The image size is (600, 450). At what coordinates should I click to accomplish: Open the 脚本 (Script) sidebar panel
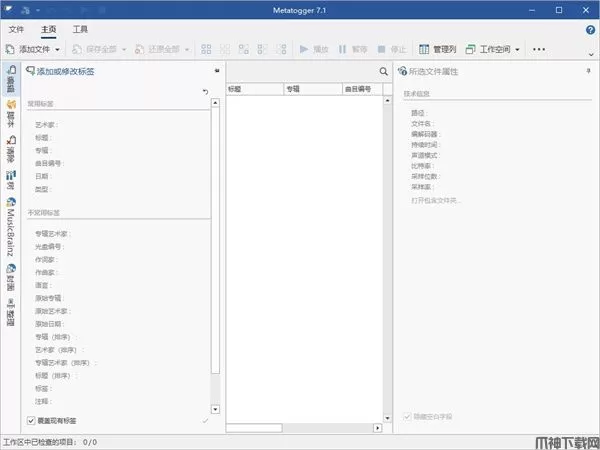[10, 116]
